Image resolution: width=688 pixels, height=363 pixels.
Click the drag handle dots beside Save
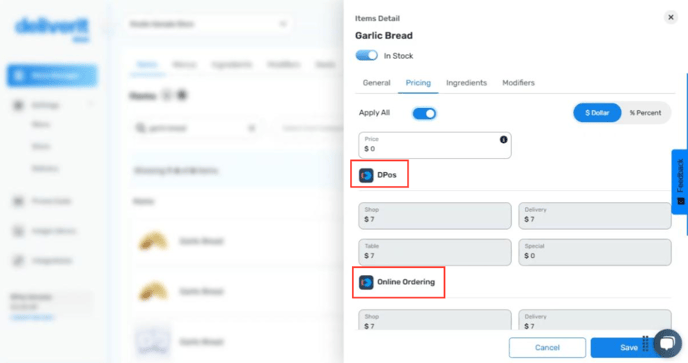pos(645,344)
